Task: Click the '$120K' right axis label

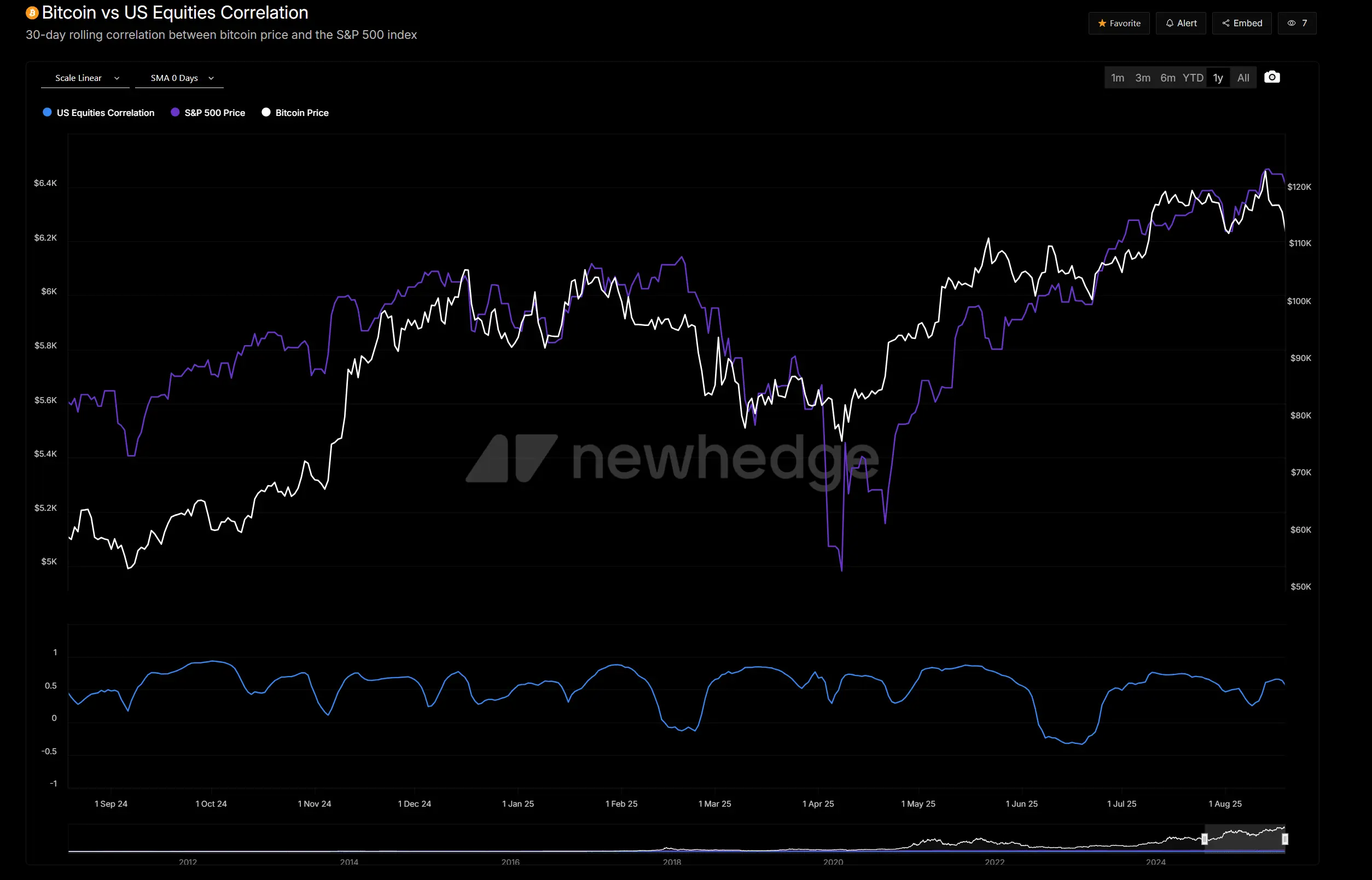Action: [x=1299, y=187]
